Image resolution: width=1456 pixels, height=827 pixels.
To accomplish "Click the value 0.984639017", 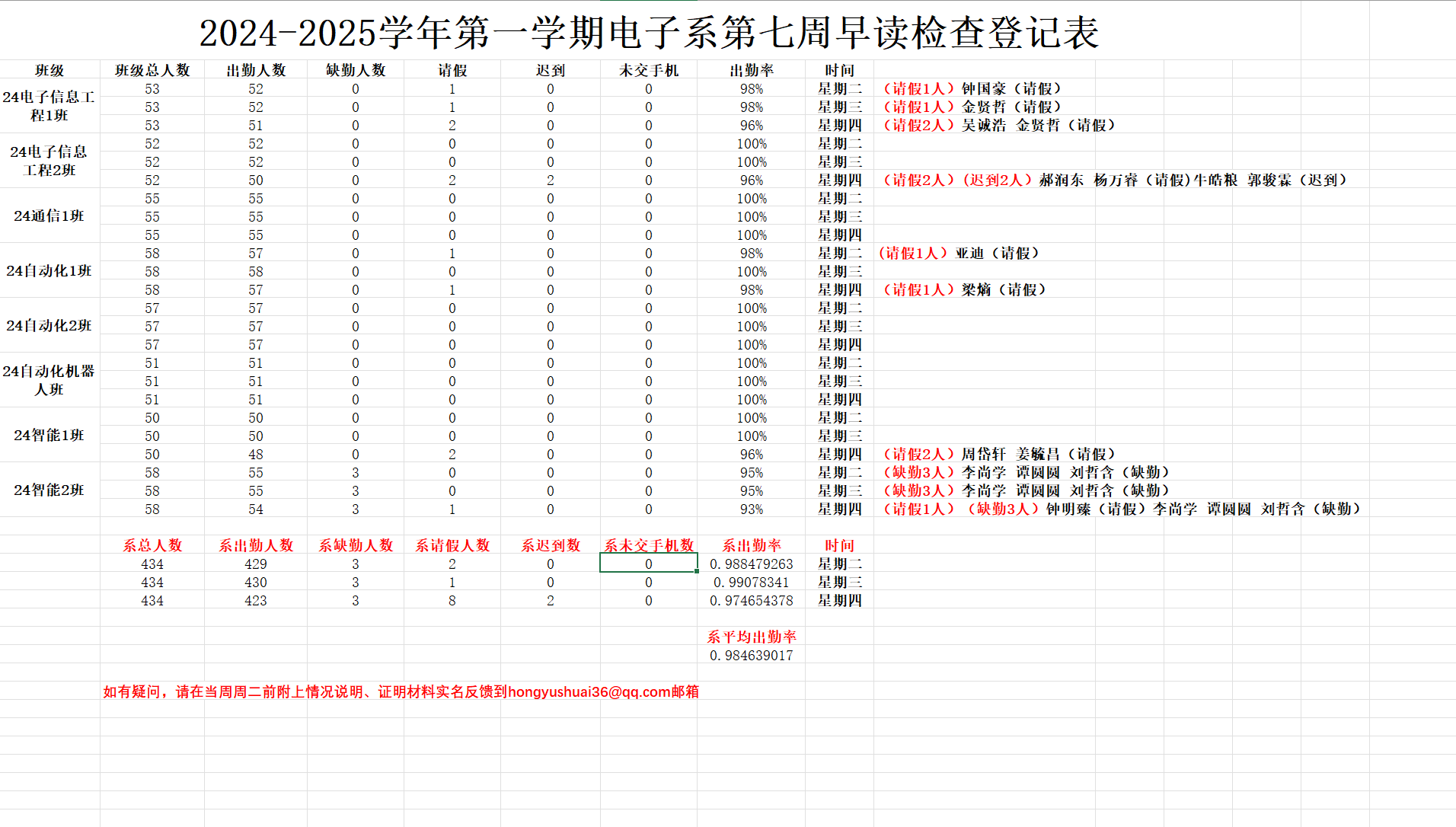I will tap(752, 656).
